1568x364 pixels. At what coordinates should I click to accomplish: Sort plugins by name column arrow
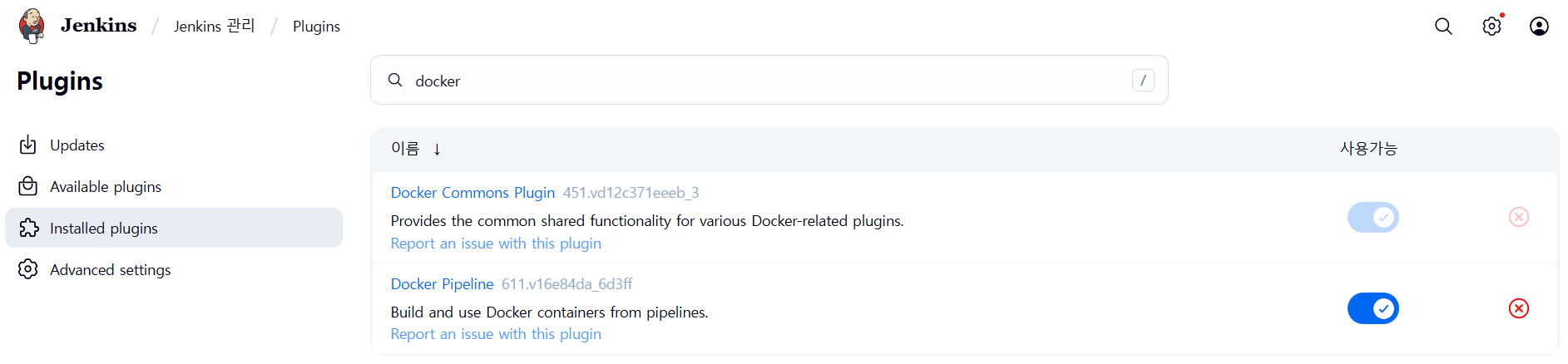tap(437, 149)
